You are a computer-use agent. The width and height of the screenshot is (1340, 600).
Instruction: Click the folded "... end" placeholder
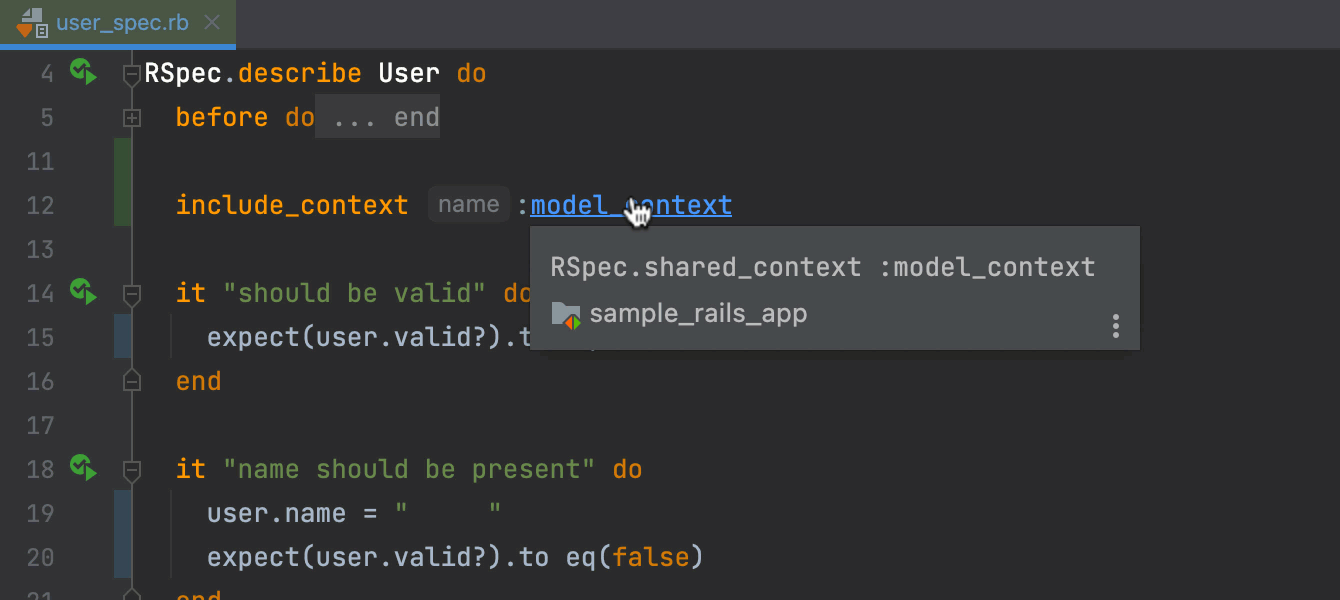tap(378, 118)
